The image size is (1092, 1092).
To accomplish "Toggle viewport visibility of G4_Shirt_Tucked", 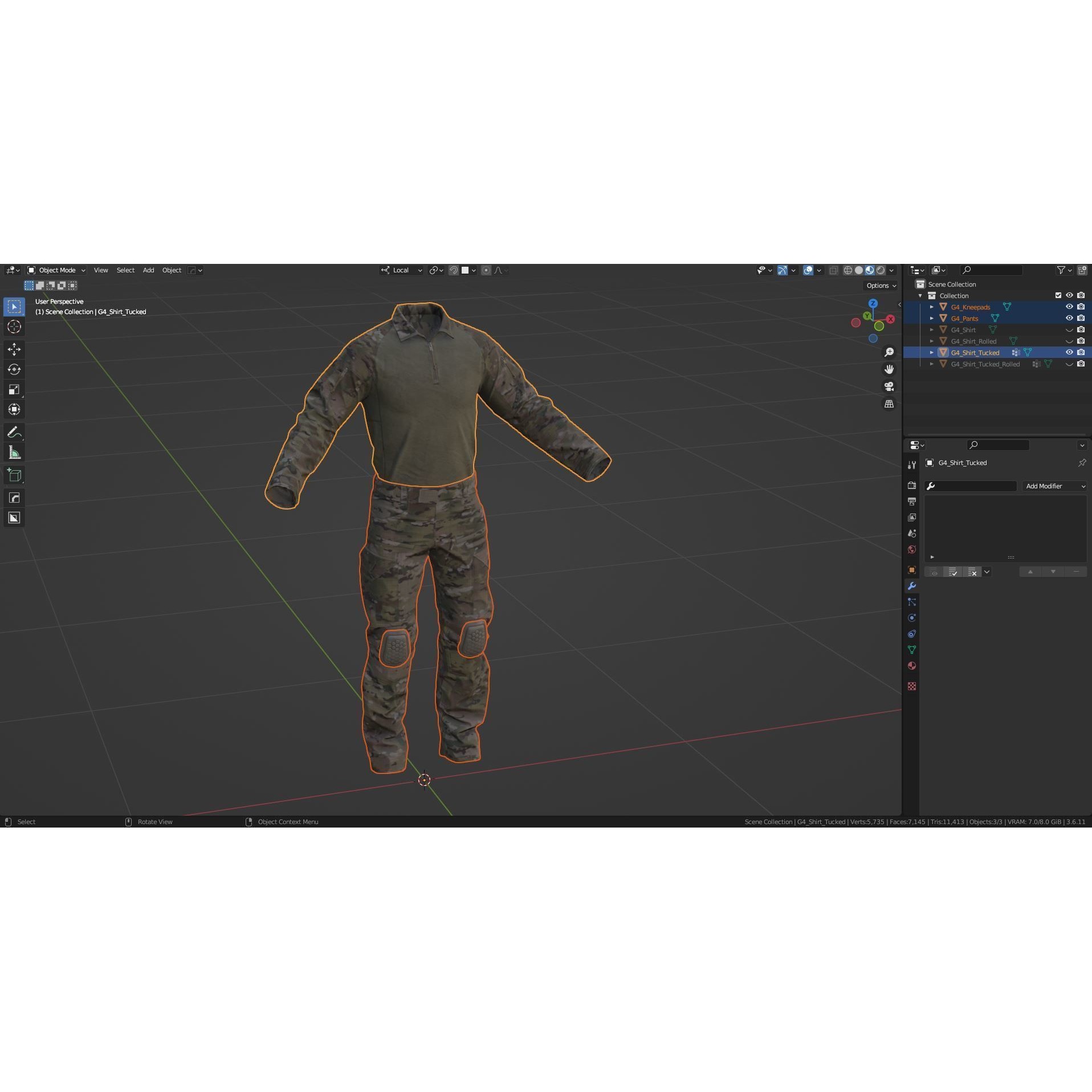I will [x=1070, y=352].
